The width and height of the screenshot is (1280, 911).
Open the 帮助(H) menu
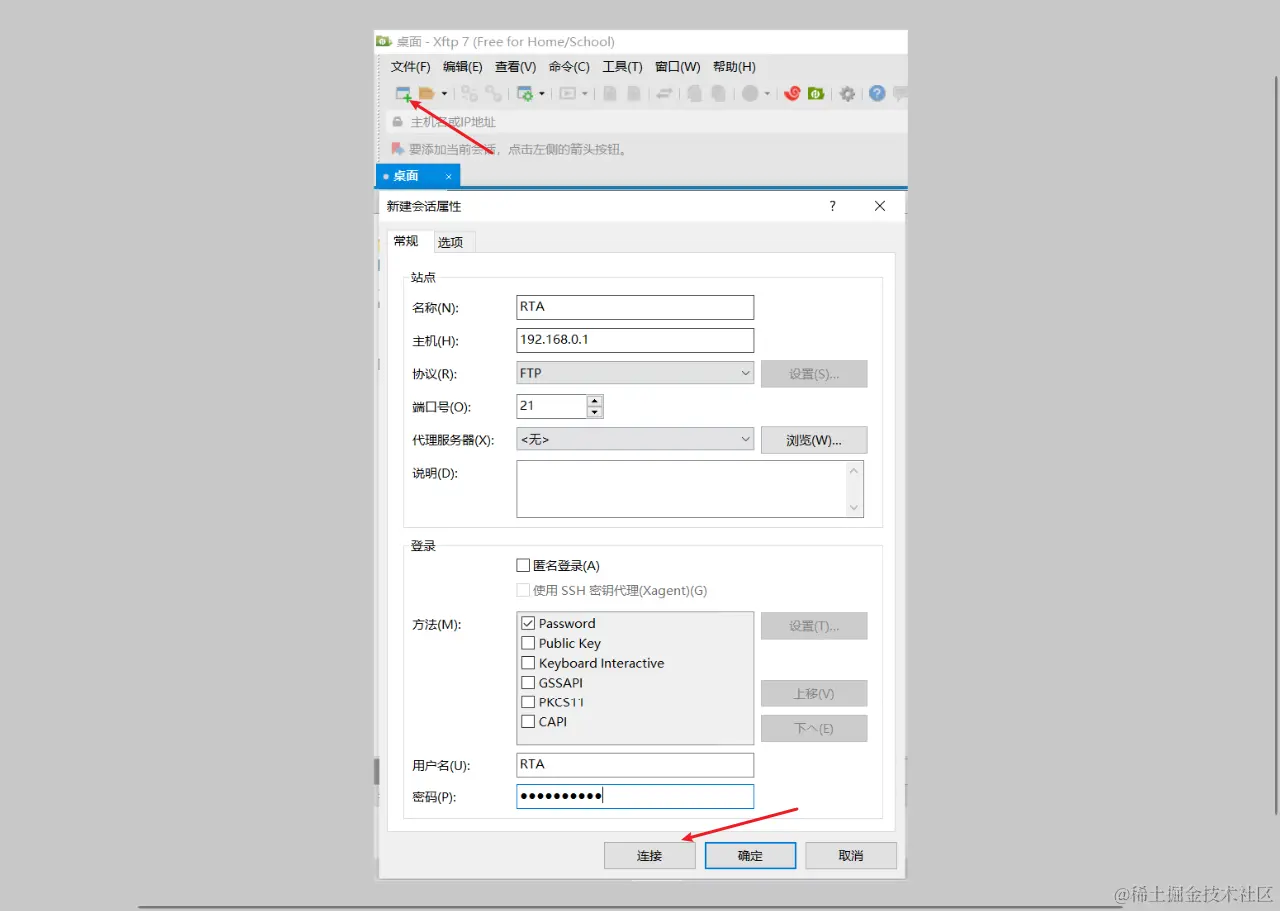[x=734, y=67]
